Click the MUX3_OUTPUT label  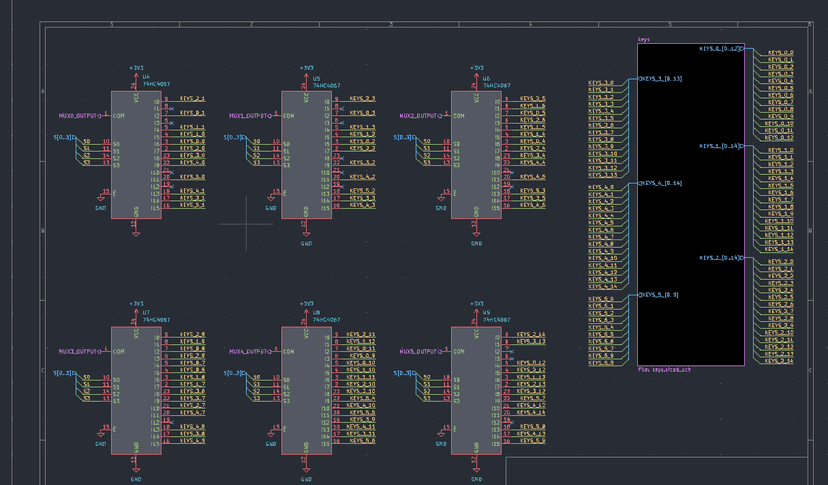80,351
